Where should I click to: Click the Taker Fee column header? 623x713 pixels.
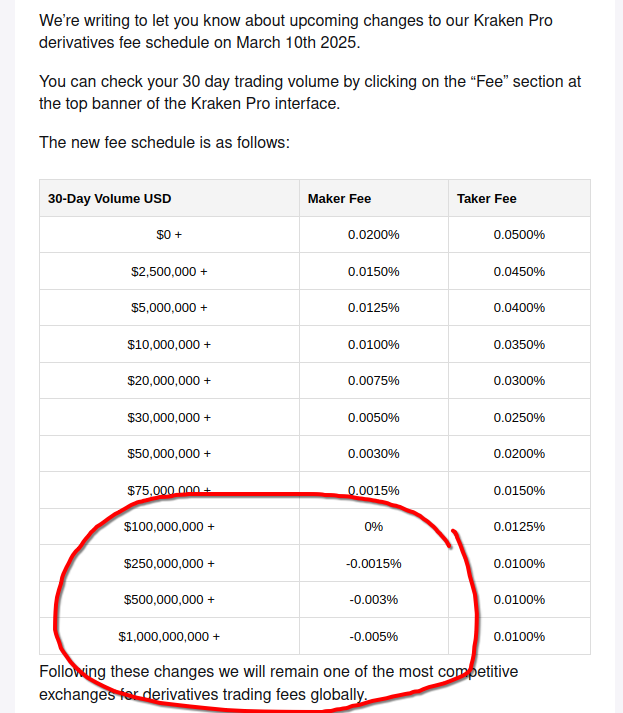[x=519, y=198]
